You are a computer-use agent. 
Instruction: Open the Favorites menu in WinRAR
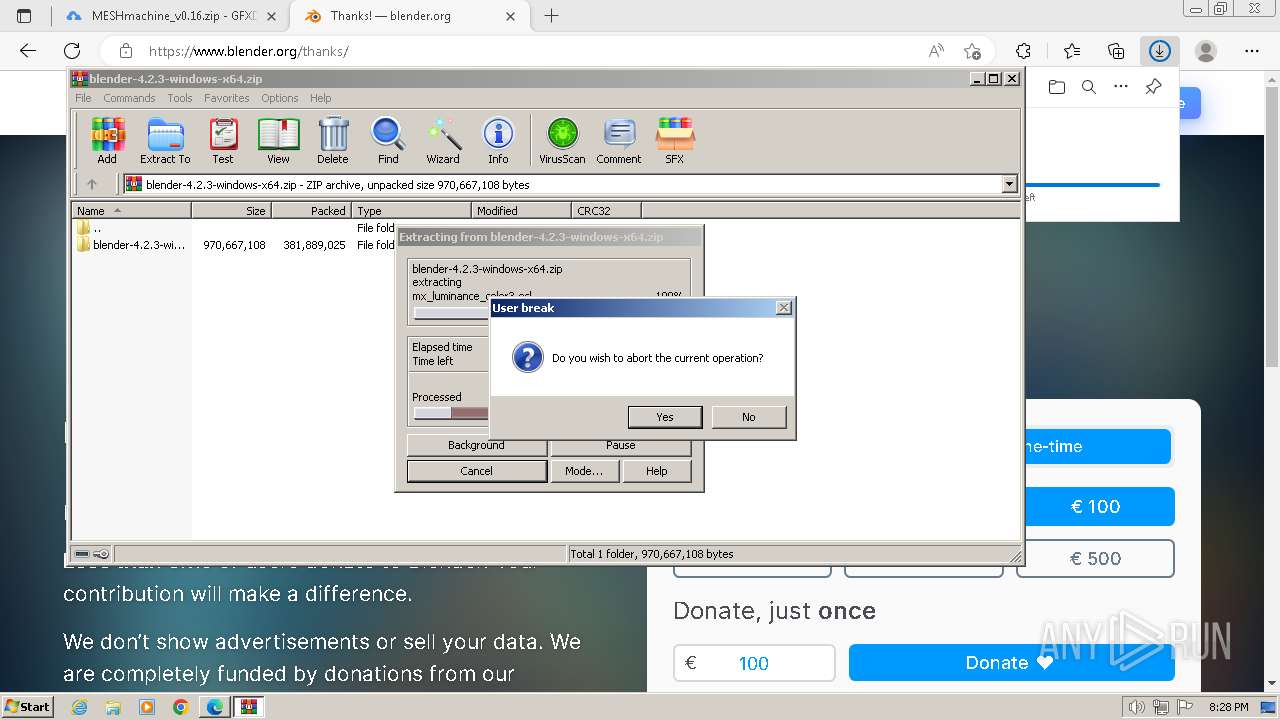[227, 98]
